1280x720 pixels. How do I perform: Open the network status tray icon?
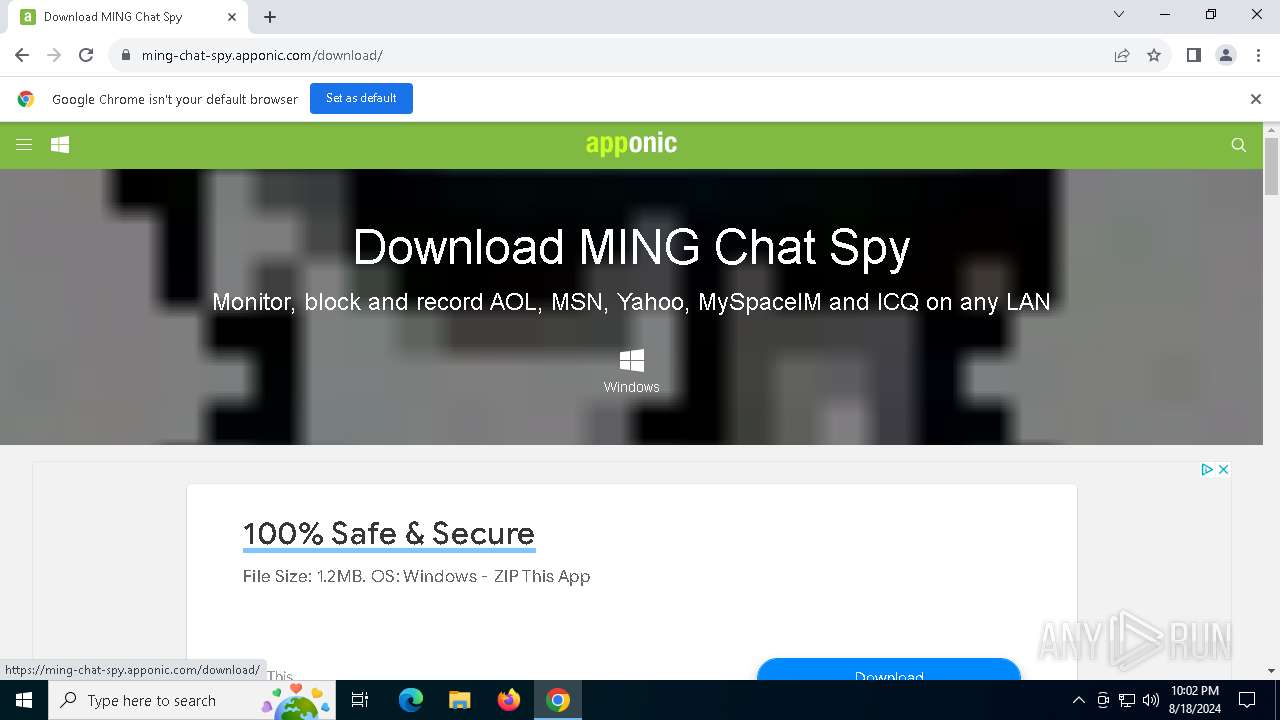[x=1127, y=700]
